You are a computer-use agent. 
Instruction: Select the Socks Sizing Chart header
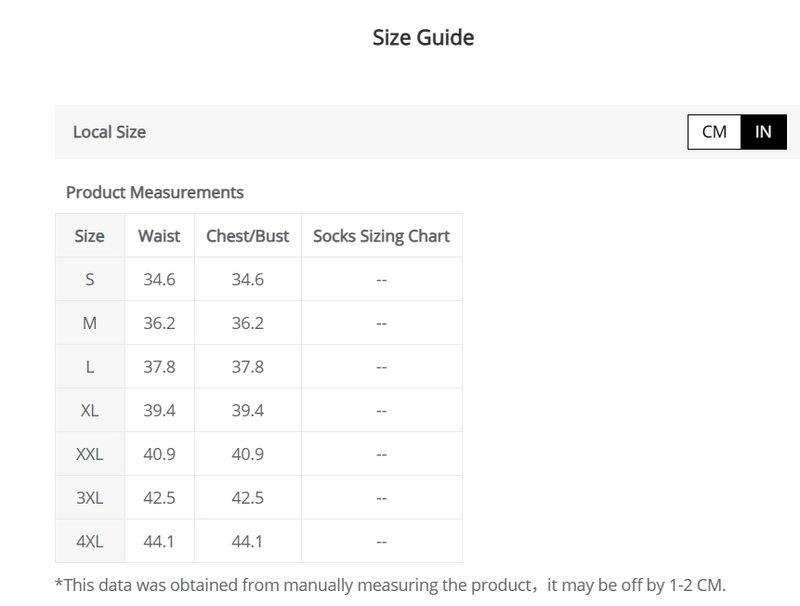(x=381, y=237)
